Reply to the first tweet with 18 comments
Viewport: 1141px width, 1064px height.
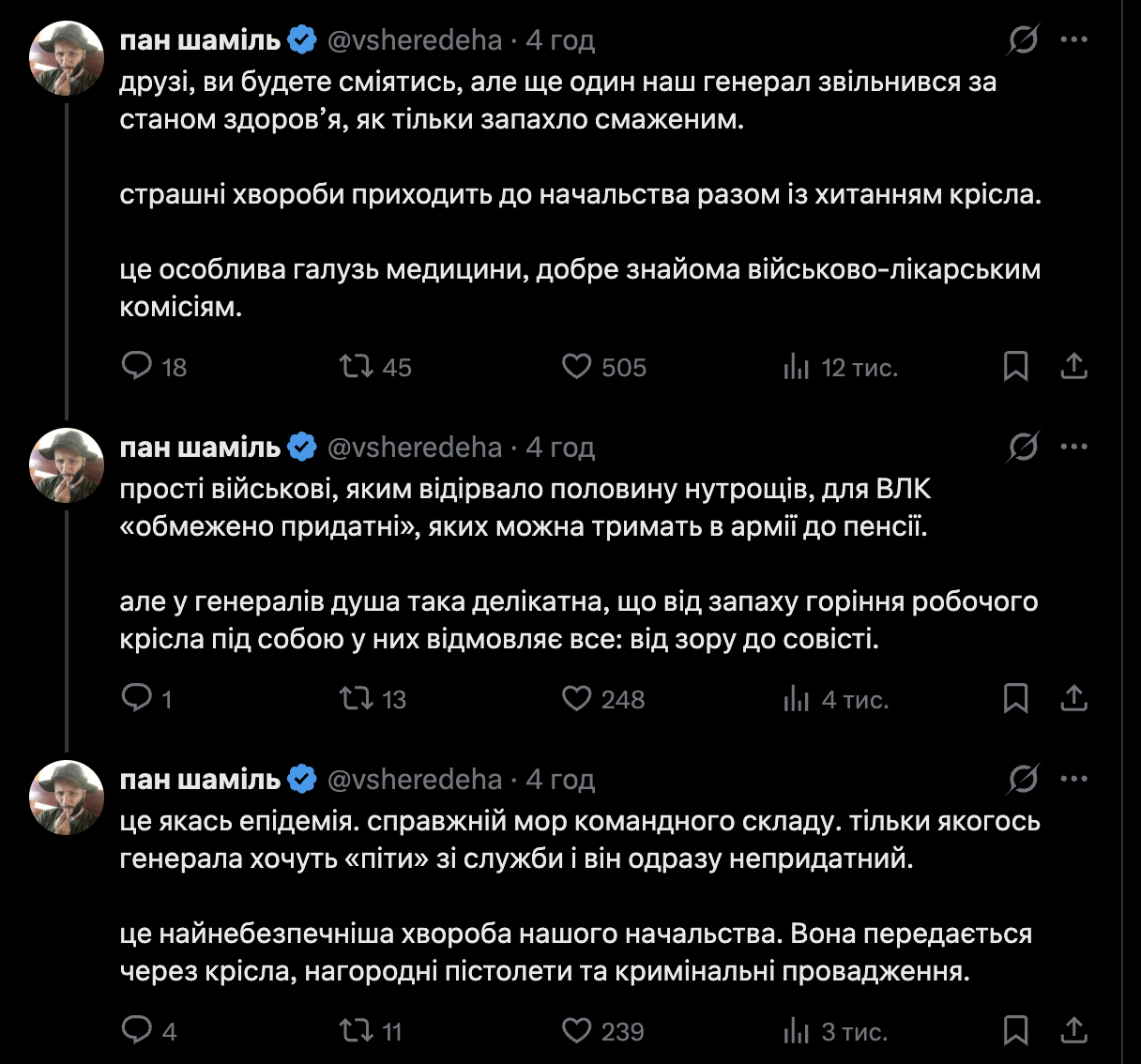click(138, 366)
